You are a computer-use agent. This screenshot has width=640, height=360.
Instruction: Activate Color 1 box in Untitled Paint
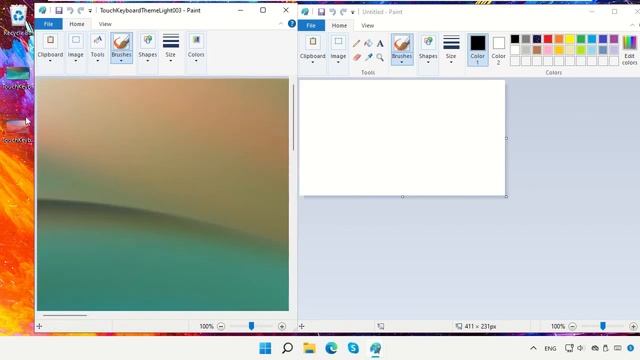pos(478,50)
